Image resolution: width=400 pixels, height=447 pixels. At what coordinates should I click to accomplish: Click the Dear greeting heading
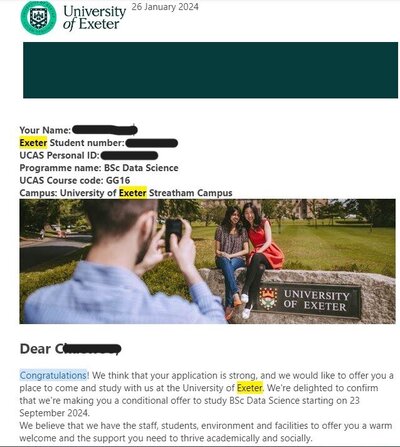(70, 349)
